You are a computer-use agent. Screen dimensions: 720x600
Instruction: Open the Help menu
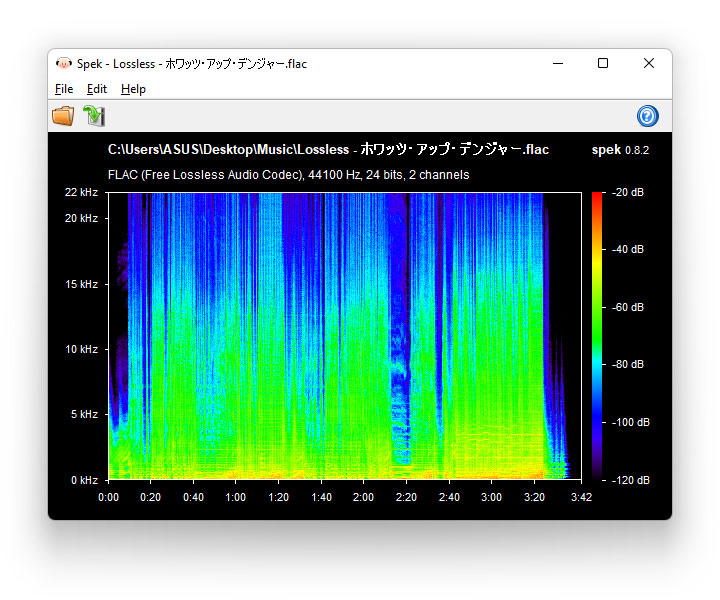tap(133, 89)
